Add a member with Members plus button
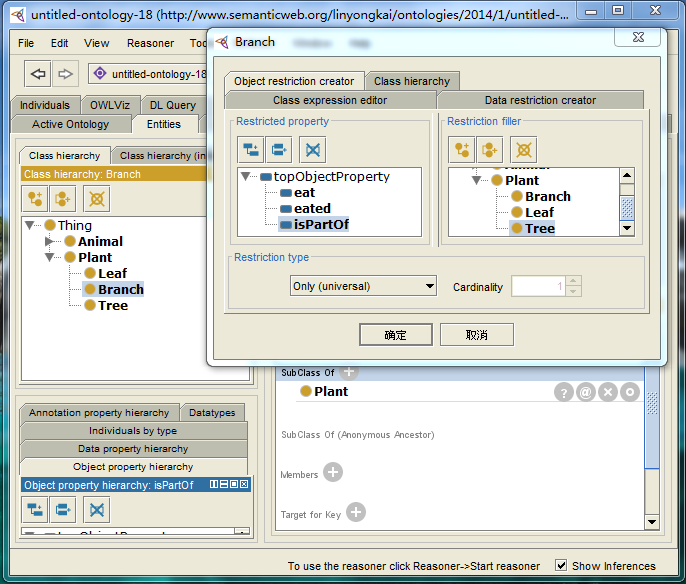Screen dimensions: 686x584 [333, 472]
